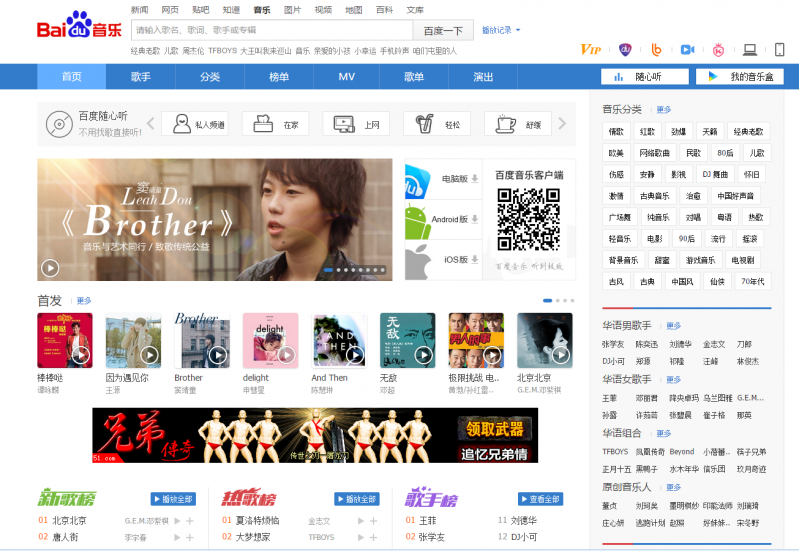This screenshot has height=551, width=799.
Task: Switch to second 首发 page dot
Action: point(558,301)
